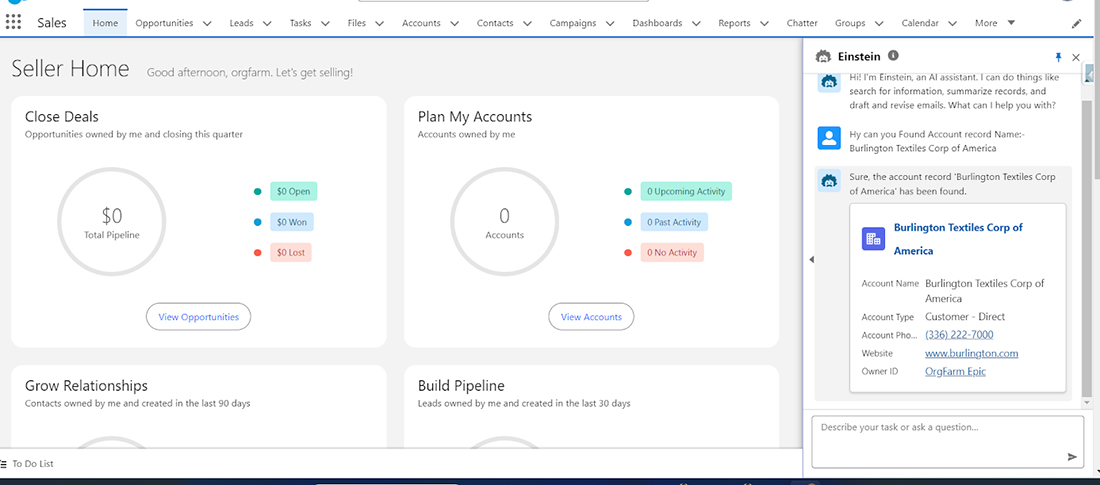Click the 0 Upcoming Activity badge

click(686, 191)
